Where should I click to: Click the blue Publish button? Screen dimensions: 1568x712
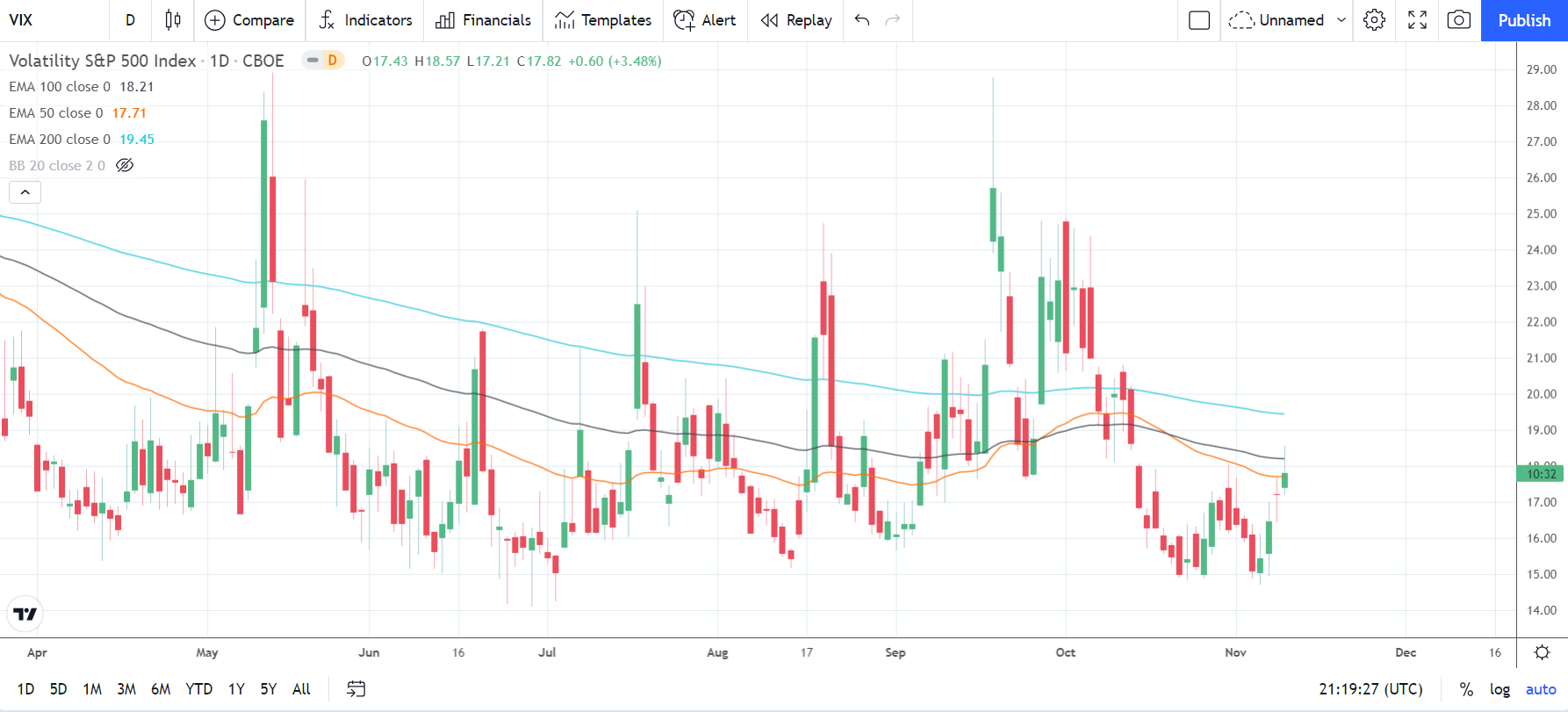(1524, 20)
